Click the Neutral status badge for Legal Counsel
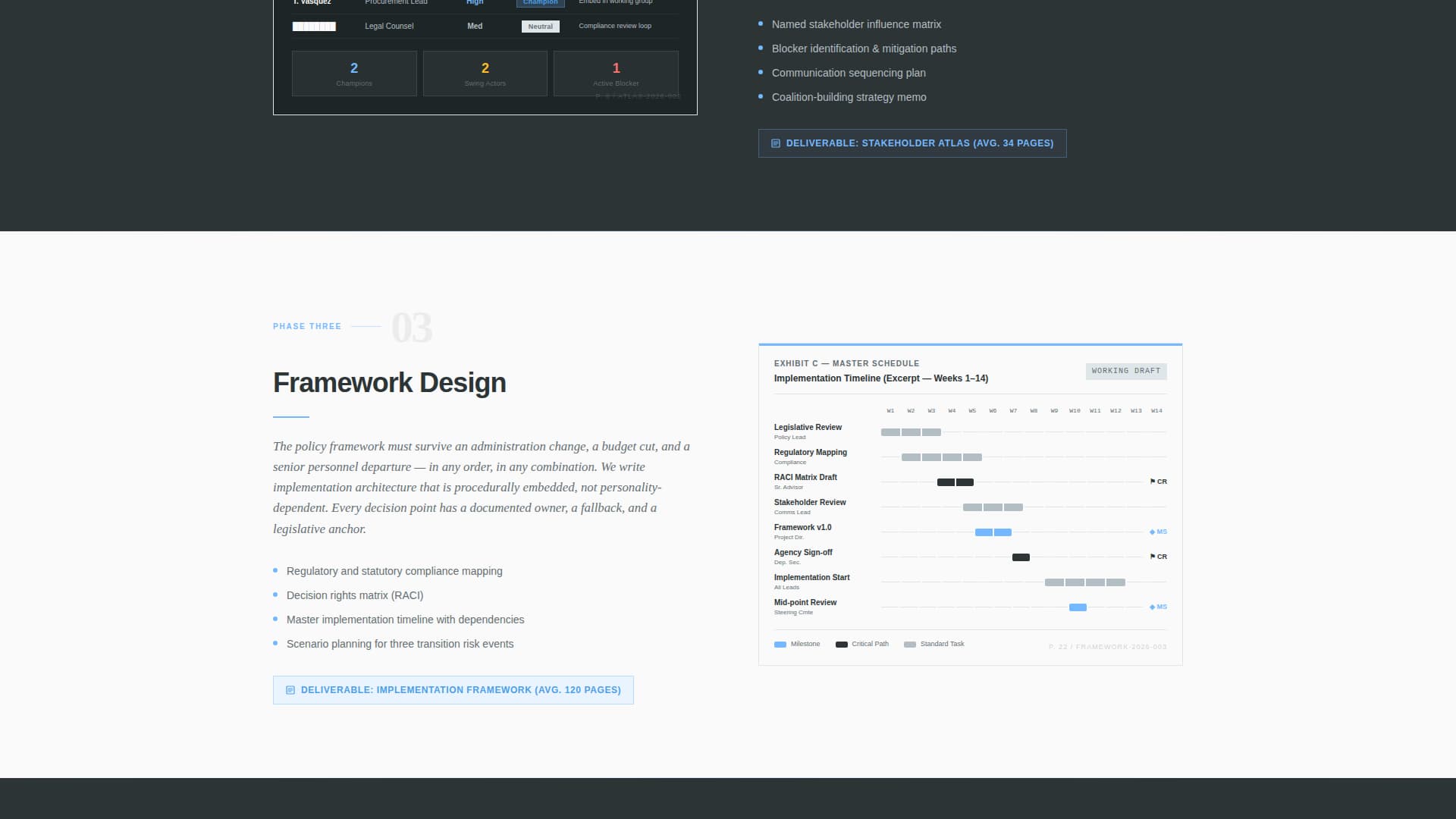 click(541, 27)
